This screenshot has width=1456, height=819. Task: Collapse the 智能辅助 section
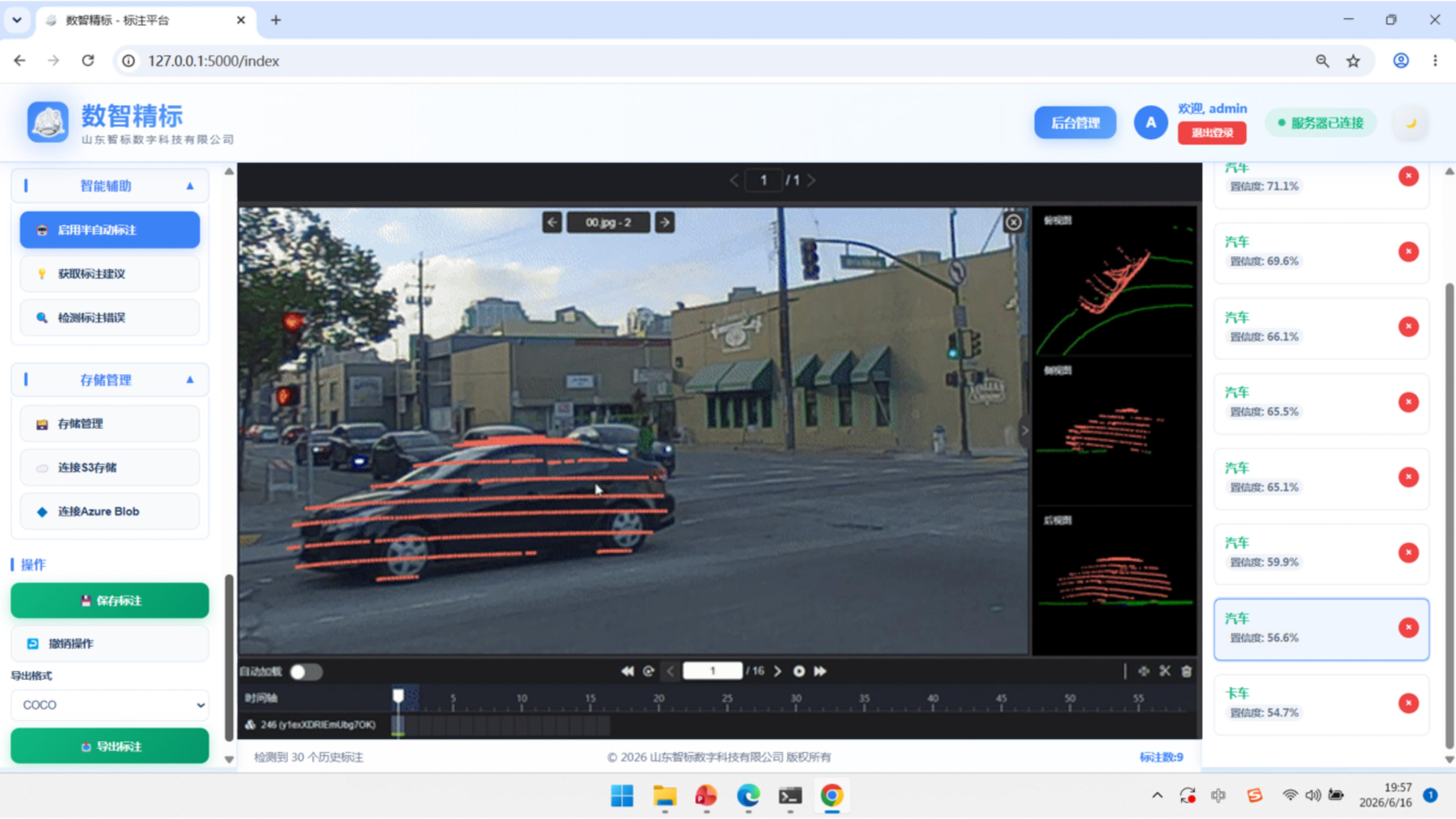(190, 186)
